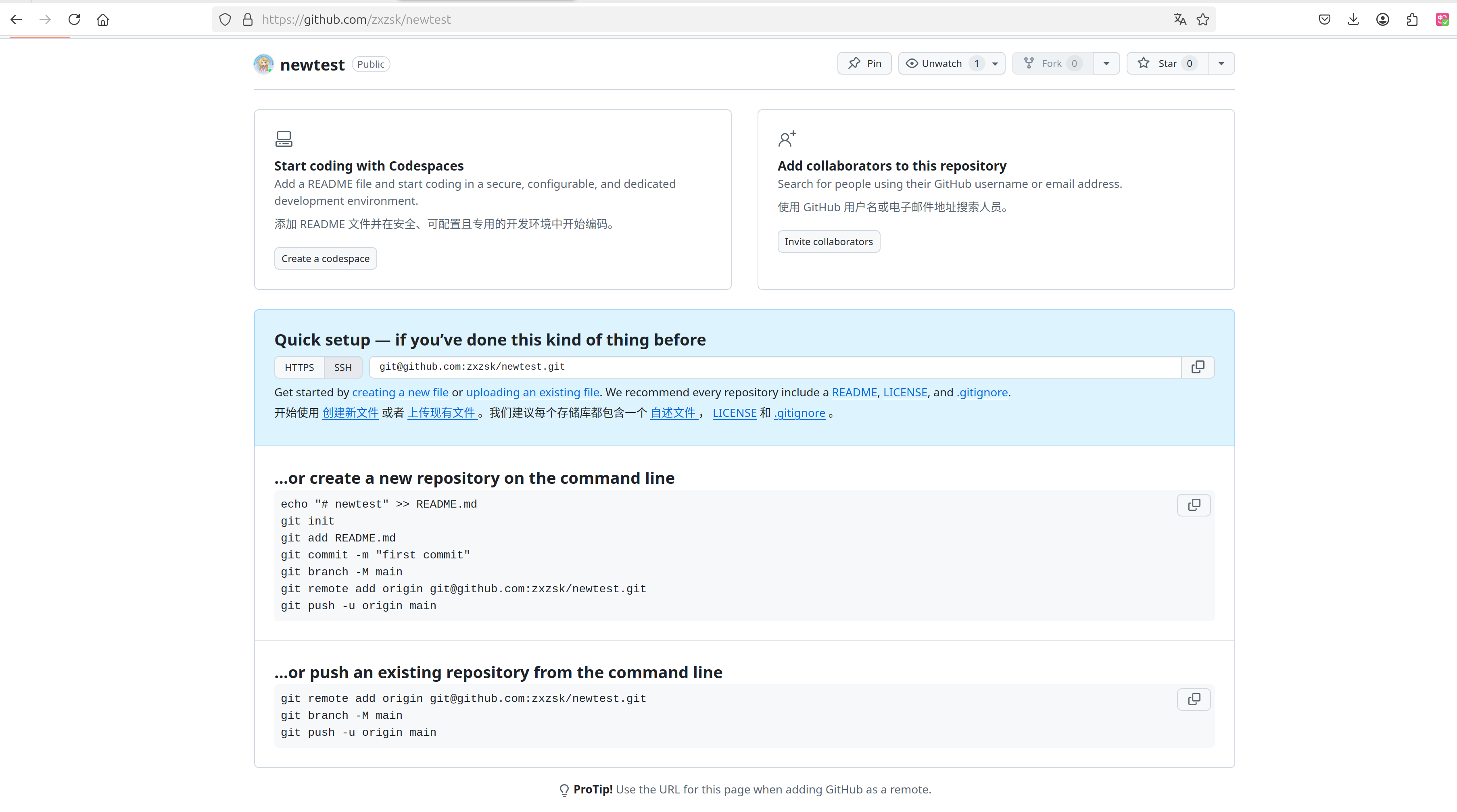Click the 'git commit -m "first commit"' line
This screenshot has width=1457, height=812.
[375, 555]
